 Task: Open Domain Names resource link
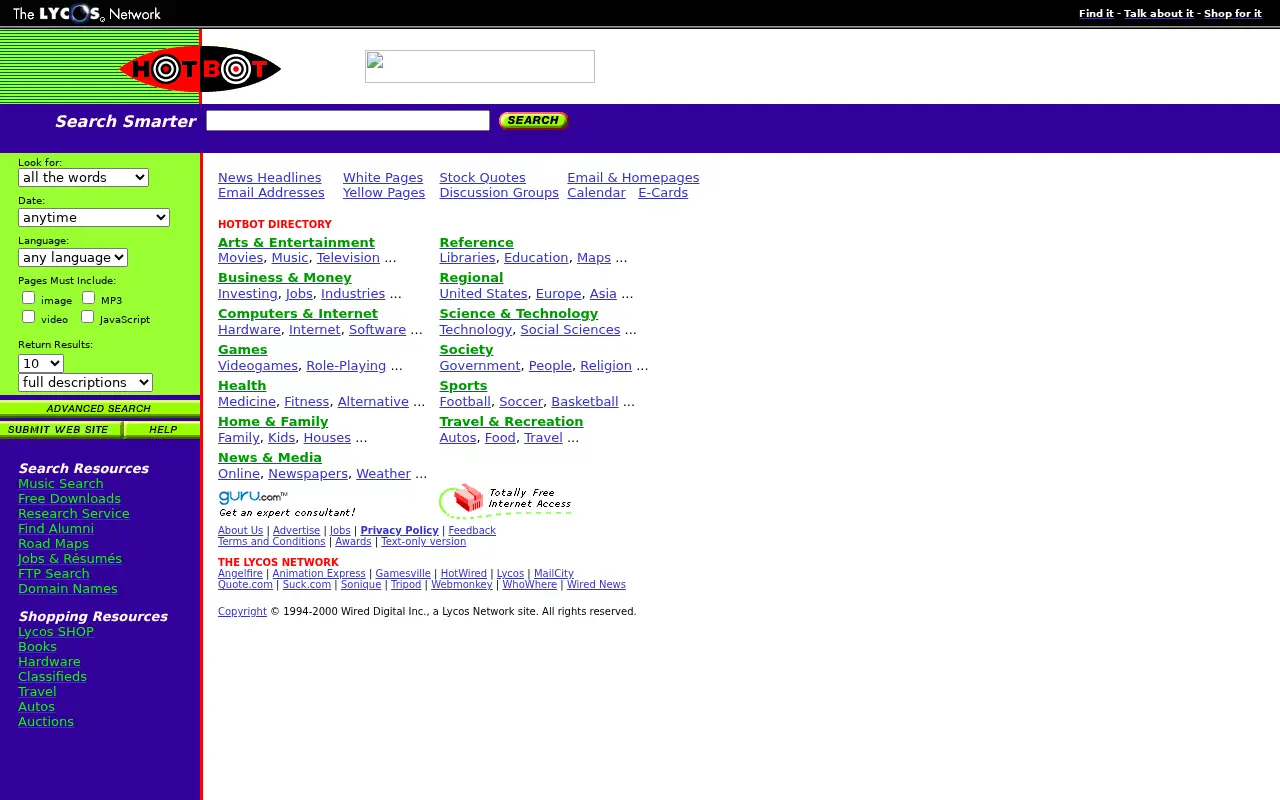point(68,588)
